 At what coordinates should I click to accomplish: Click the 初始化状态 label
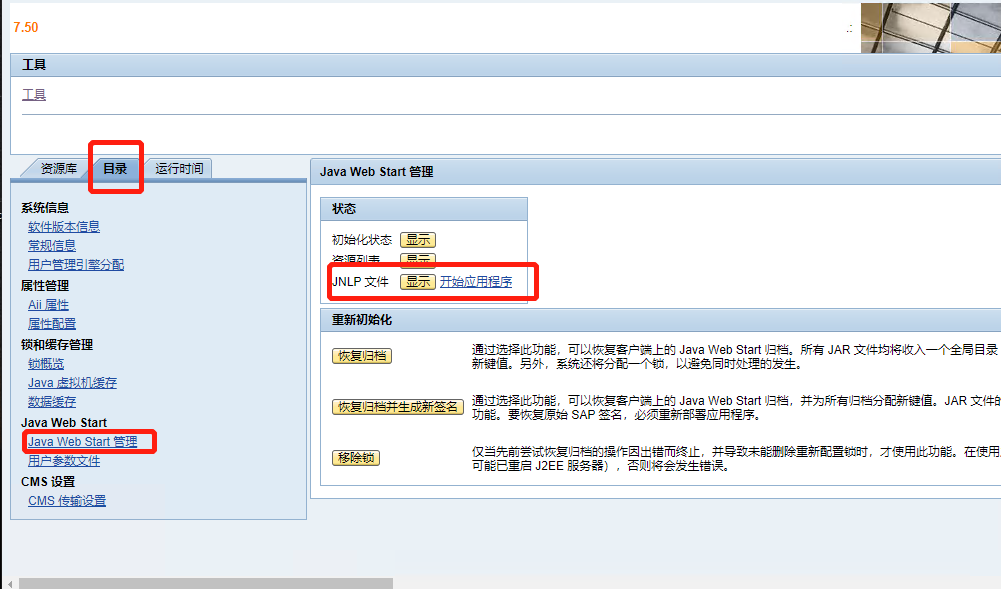pyautogui.click(x=362, y=240)
